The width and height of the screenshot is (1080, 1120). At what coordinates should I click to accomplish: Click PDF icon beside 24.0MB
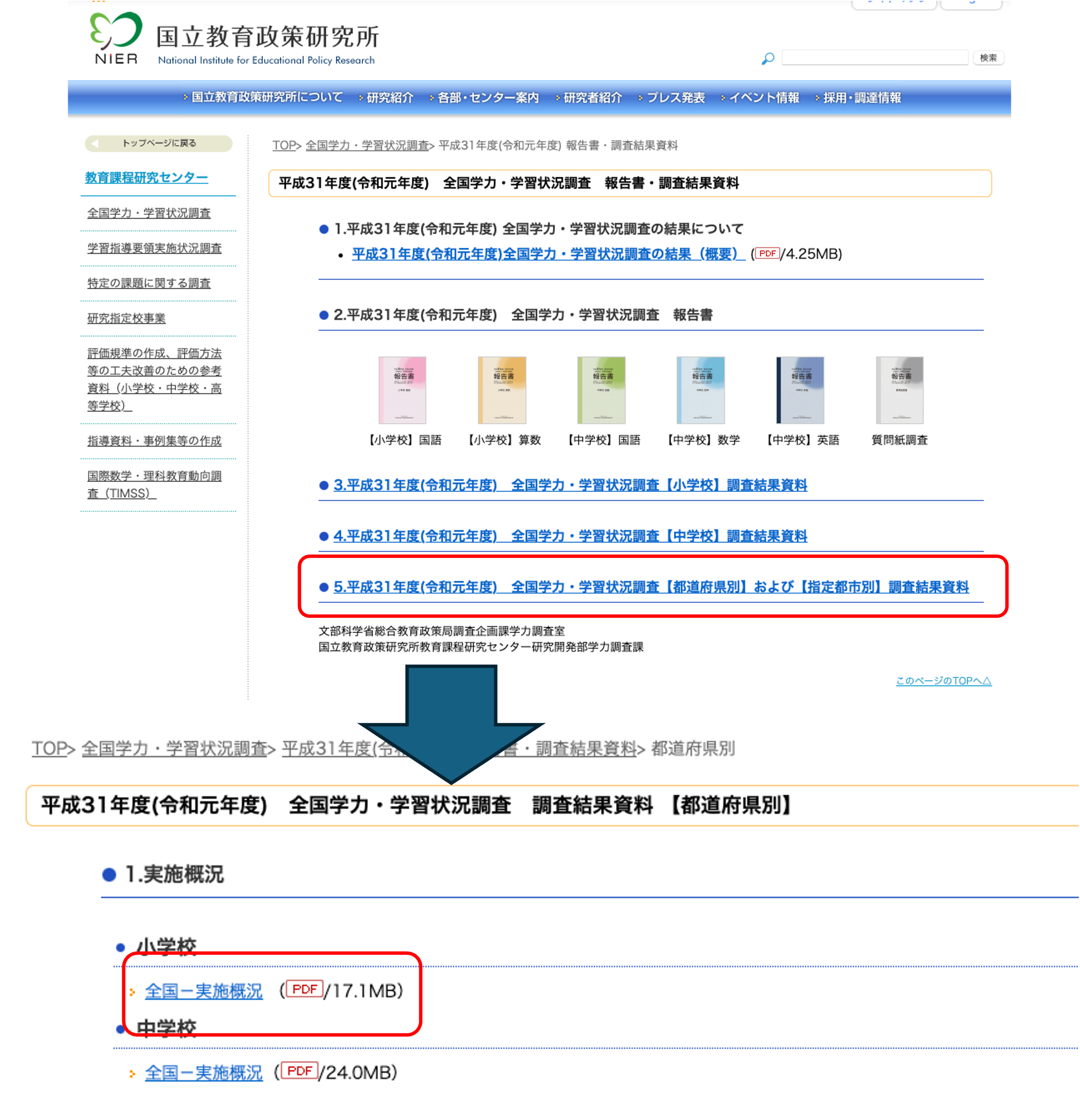(299, 1071)
